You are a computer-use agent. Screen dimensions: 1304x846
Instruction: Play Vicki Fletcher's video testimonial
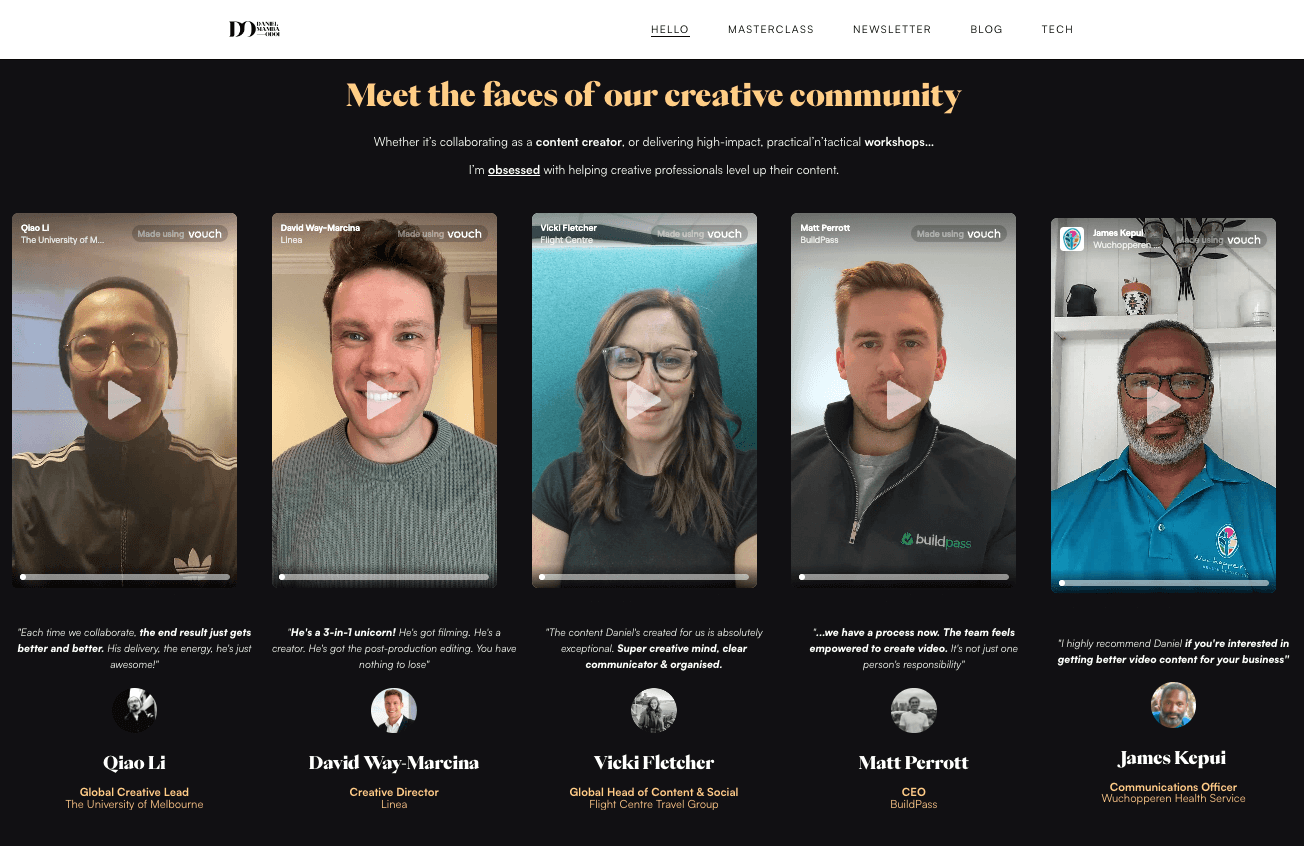point(644,400)
